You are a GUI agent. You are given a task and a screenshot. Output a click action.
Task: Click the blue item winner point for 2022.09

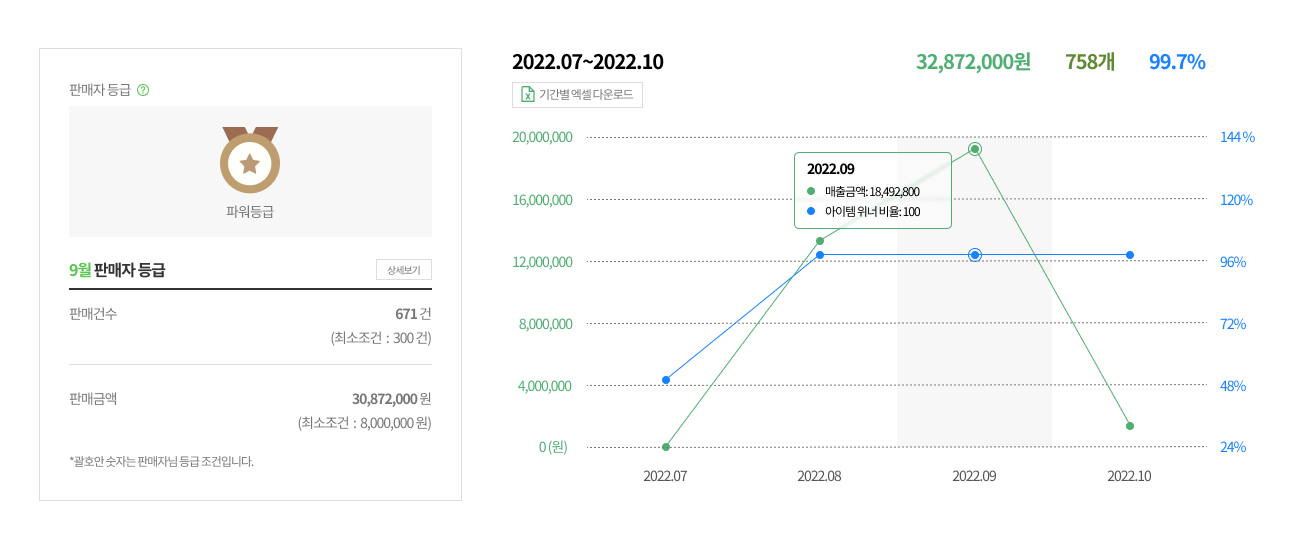point(975,255)
